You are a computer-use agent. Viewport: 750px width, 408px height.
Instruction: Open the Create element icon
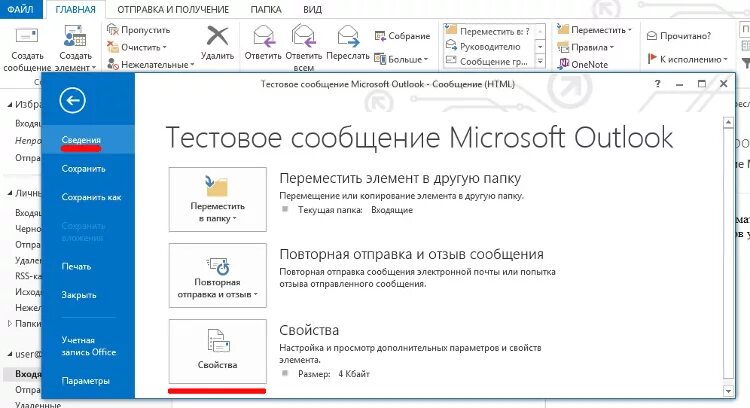[75, 36]
